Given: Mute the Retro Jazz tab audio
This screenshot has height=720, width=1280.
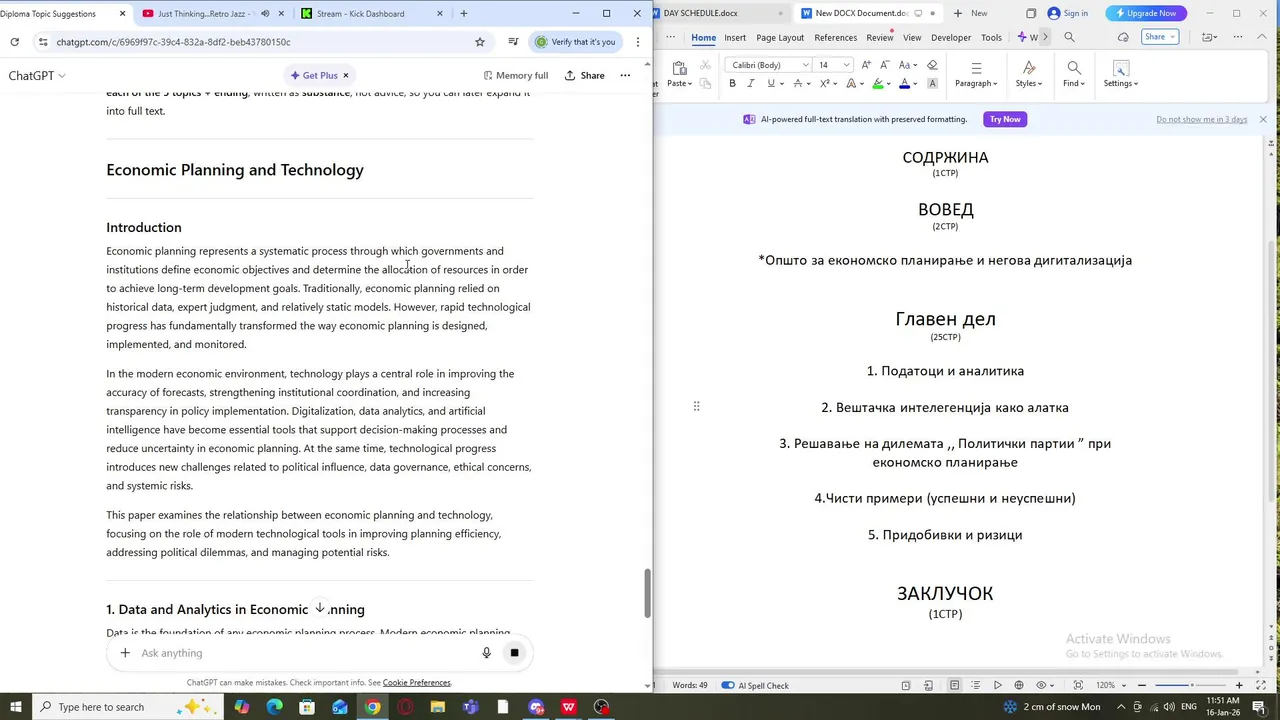Looking at the screenshot, I should tap(265, 13).
